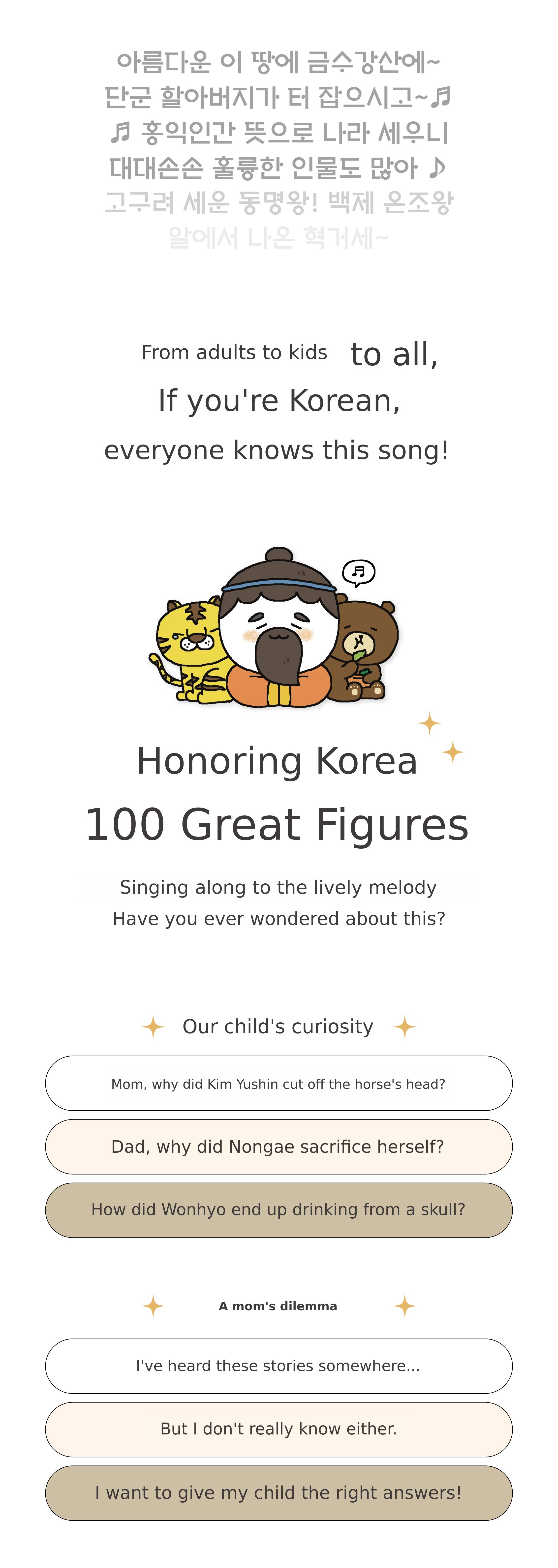Click the "Honoring Korea" title text
Viewport: 558px width, 1568px height.
pos(277,761)
